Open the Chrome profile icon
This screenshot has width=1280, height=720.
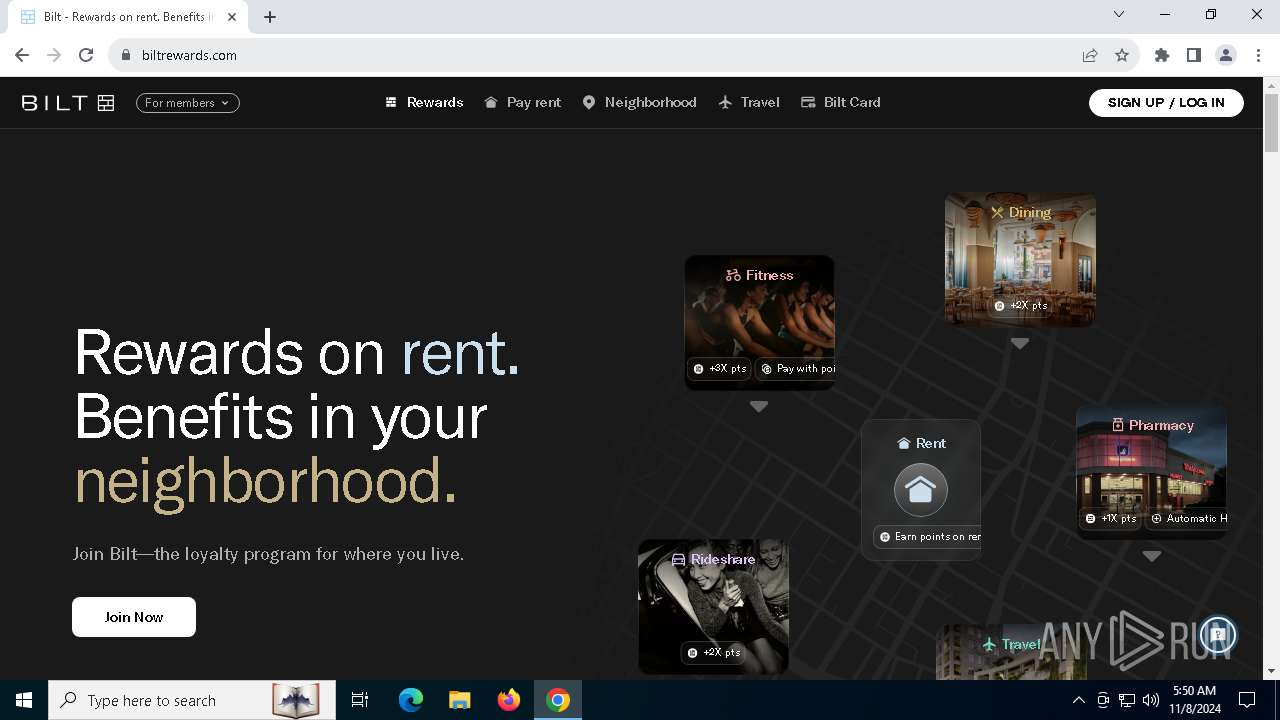tap(1226, 55)
